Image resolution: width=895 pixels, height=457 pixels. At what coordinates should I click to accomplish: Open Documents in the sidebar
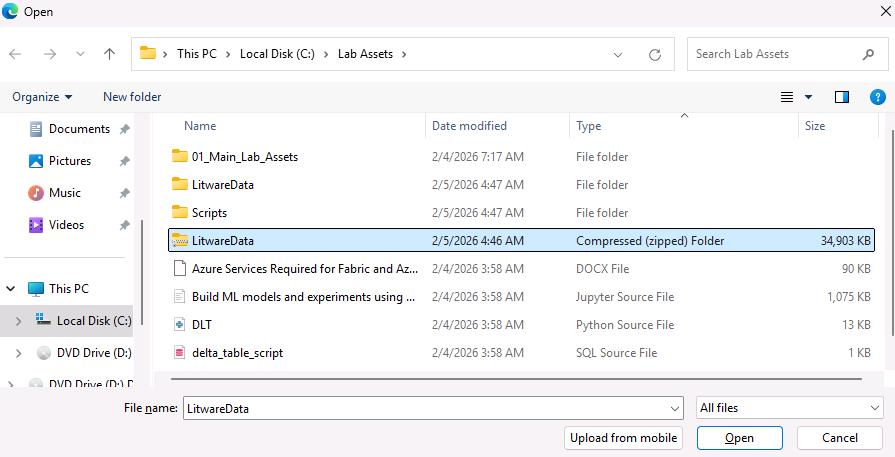point(79,129)
